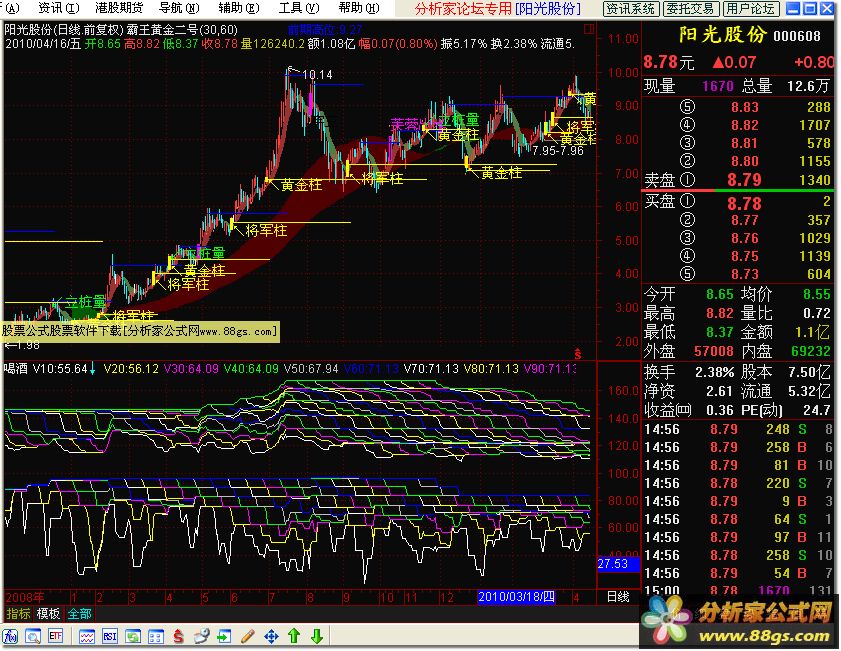
Task: Click the 用户论坛 button
Action: coord(750,9)
